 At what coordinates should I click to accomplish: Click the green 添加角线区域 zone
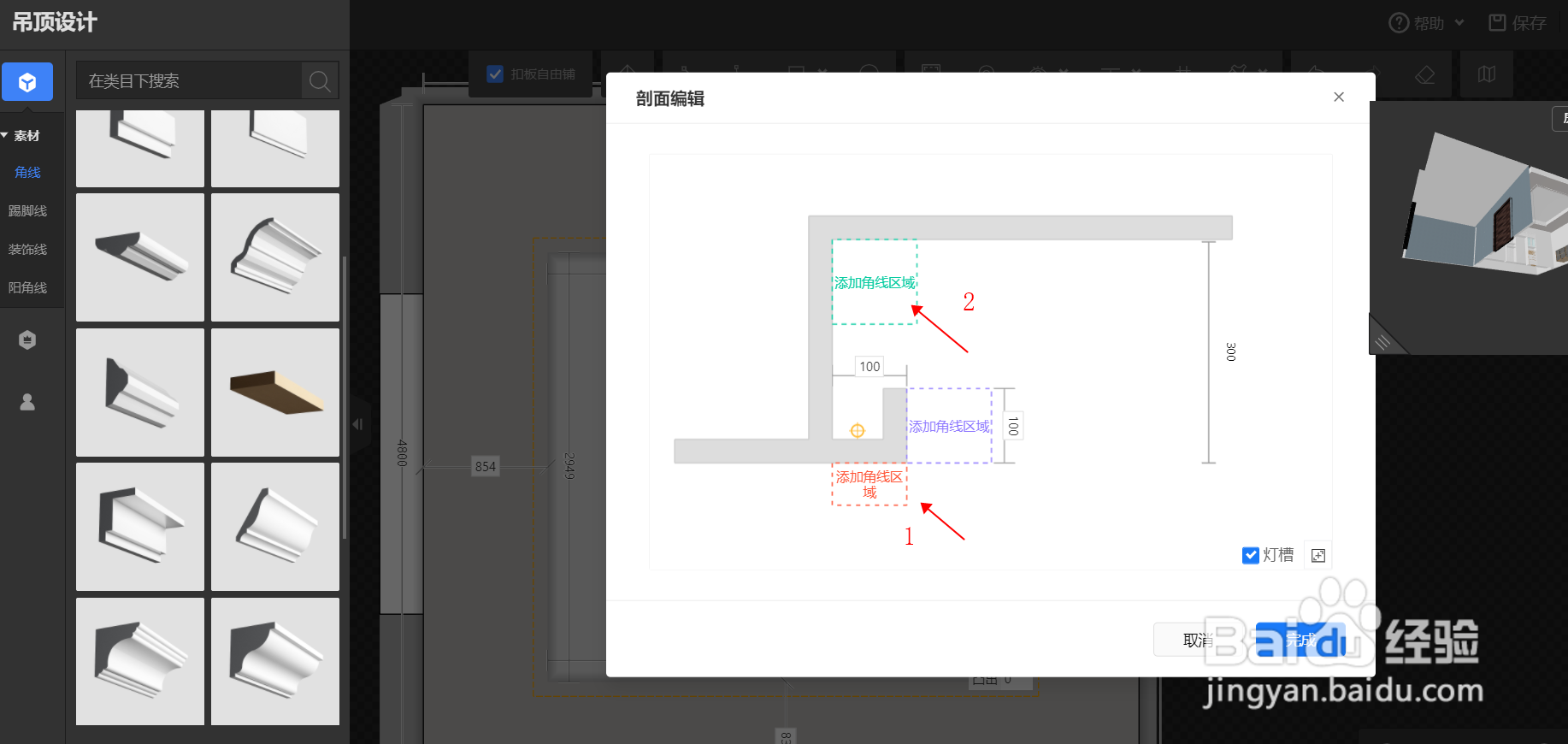pos(875,282)
